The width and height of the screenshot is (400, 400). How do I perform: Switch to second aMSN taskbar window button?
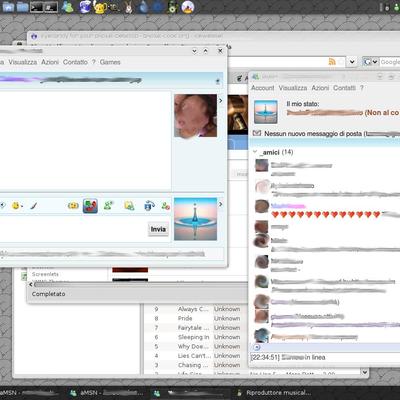click(x=107, y=393)
